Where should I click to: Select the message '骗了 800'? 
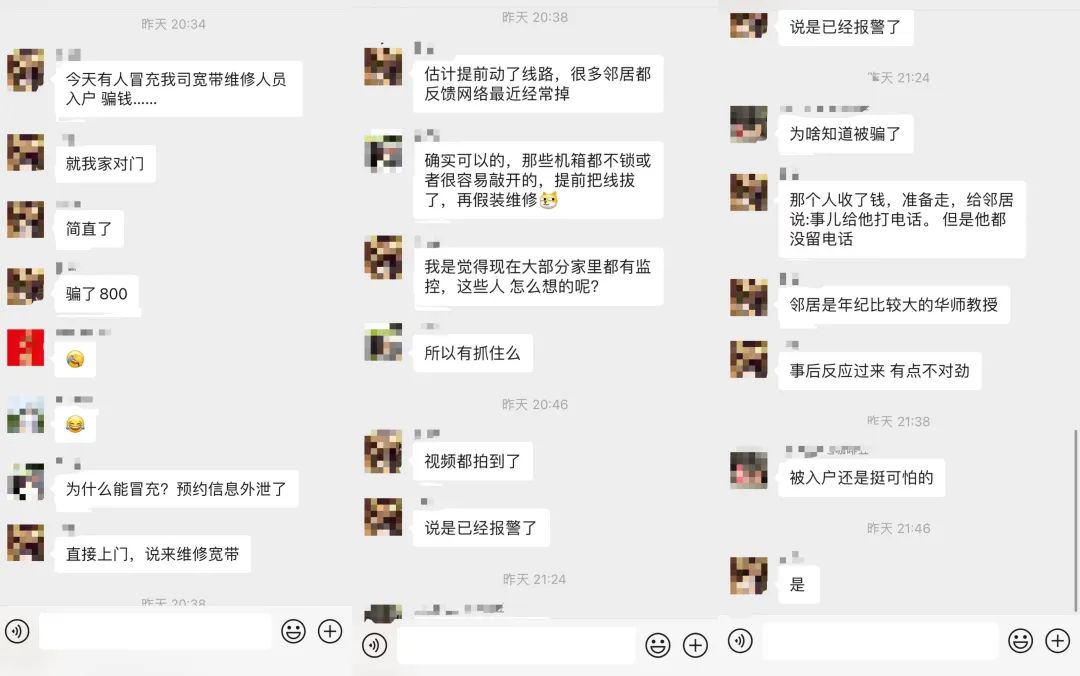click(x=97, y=294)
